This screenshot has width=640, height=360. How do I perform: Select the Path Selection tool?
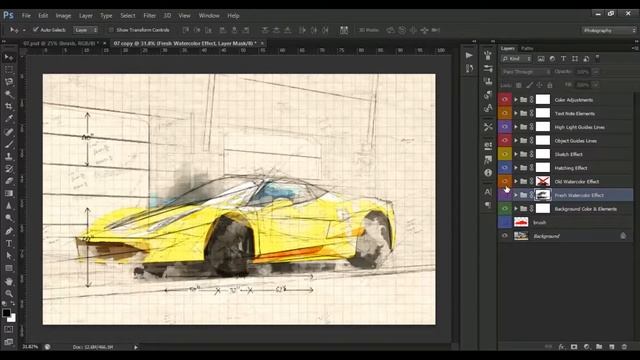tap(9, 256)
